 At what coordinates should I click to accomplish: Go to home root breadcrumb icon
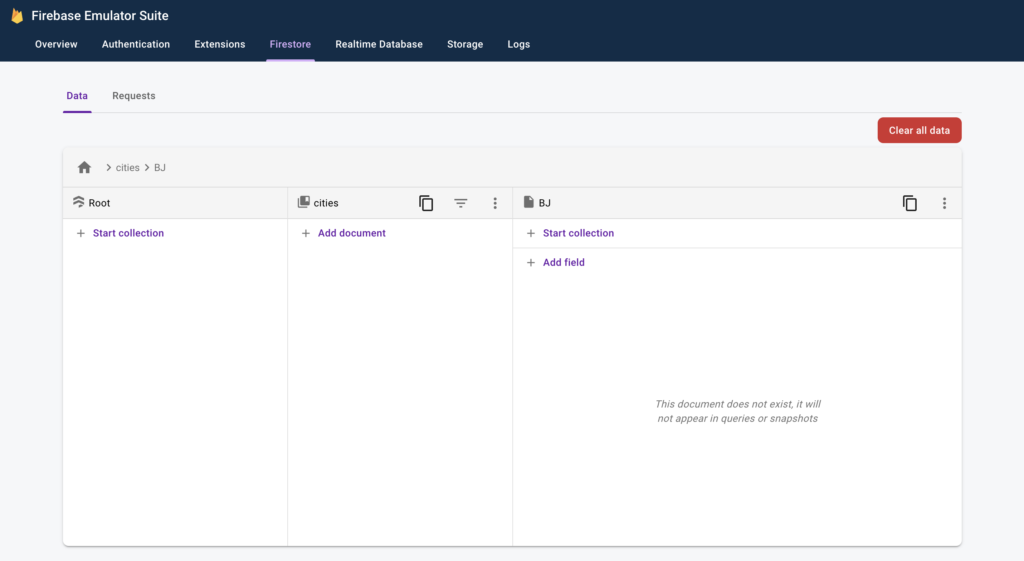(x=84, y=167)
